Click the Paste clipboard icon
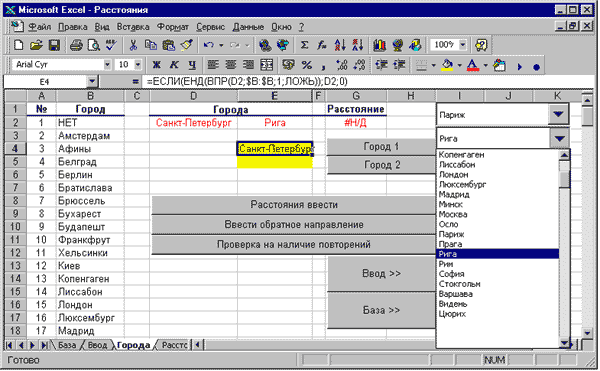This screenshot has width=600, height=371. [x=168, y=45]
